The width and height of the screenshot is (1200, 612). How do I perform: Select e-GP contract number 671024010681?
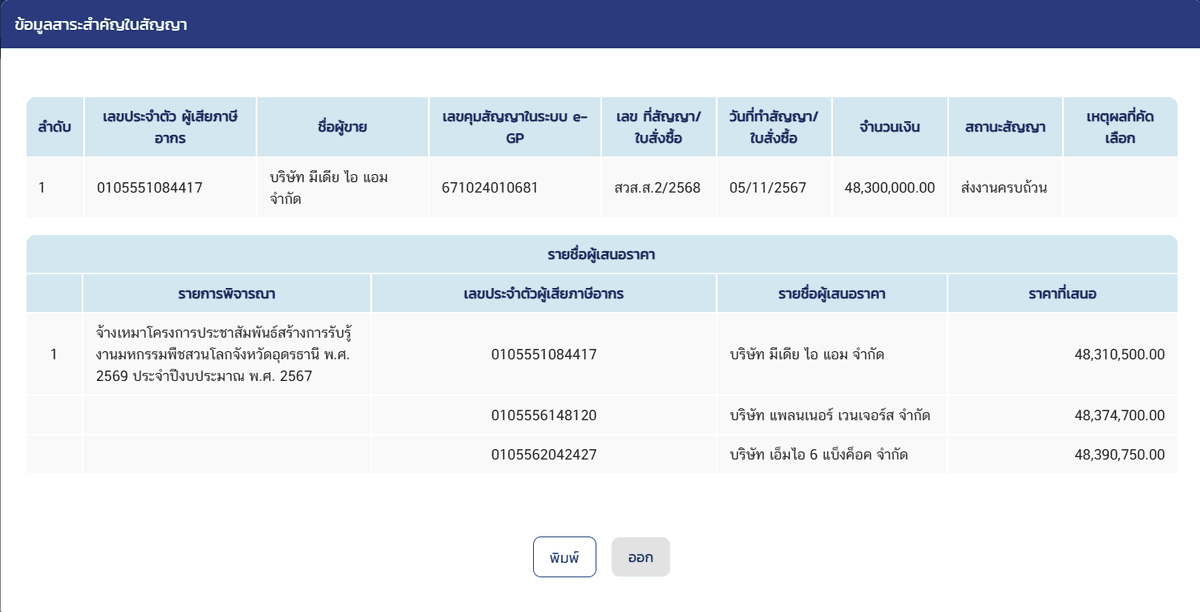tap(489, 187)
